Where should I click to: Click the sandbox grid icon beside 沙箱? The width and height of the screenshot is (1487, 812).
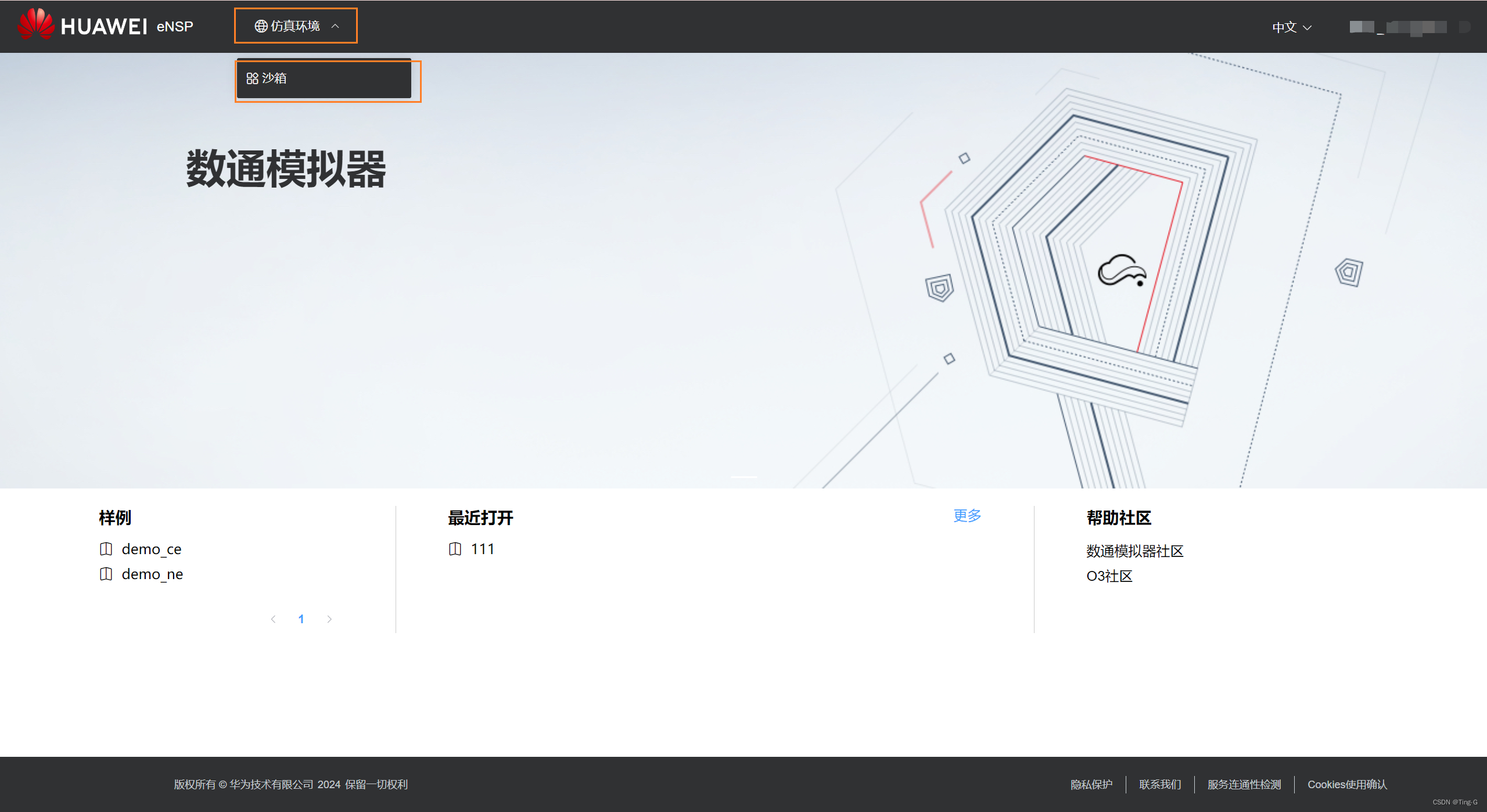pyautogui.click(x=252, y=78)
